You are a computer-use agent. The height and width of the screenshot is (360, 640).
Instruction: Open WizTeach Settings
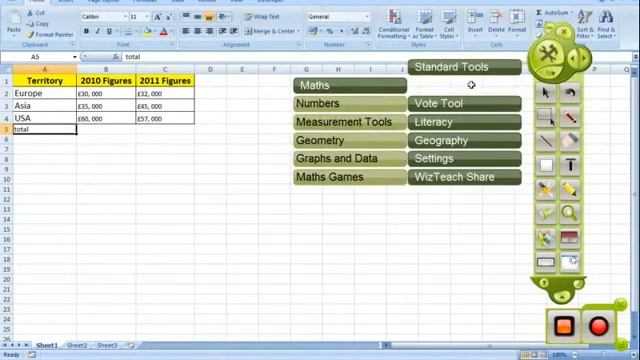click(464, 159)
